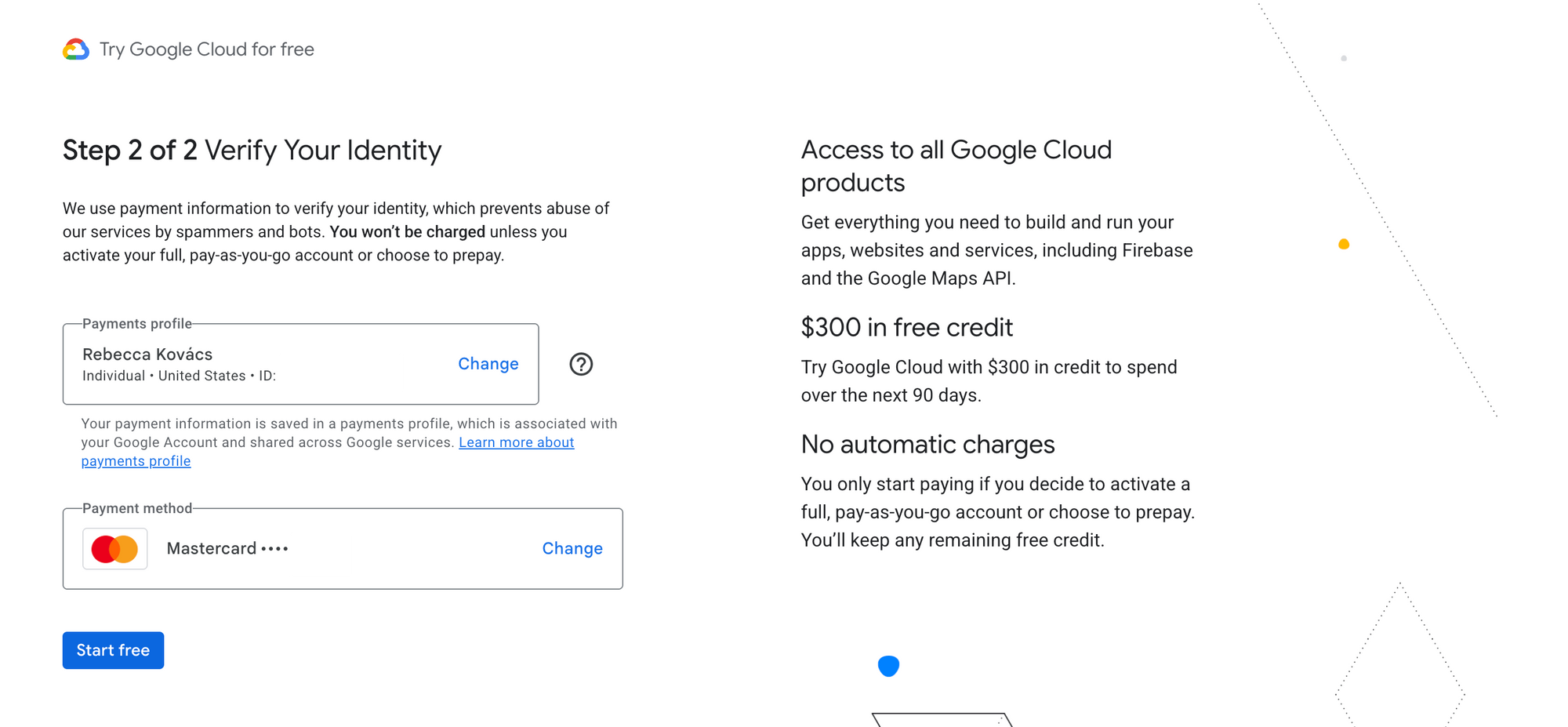Click the No automatic charges heading
The height and width of the screenshot is (727, 1568).
click(928, 445)
